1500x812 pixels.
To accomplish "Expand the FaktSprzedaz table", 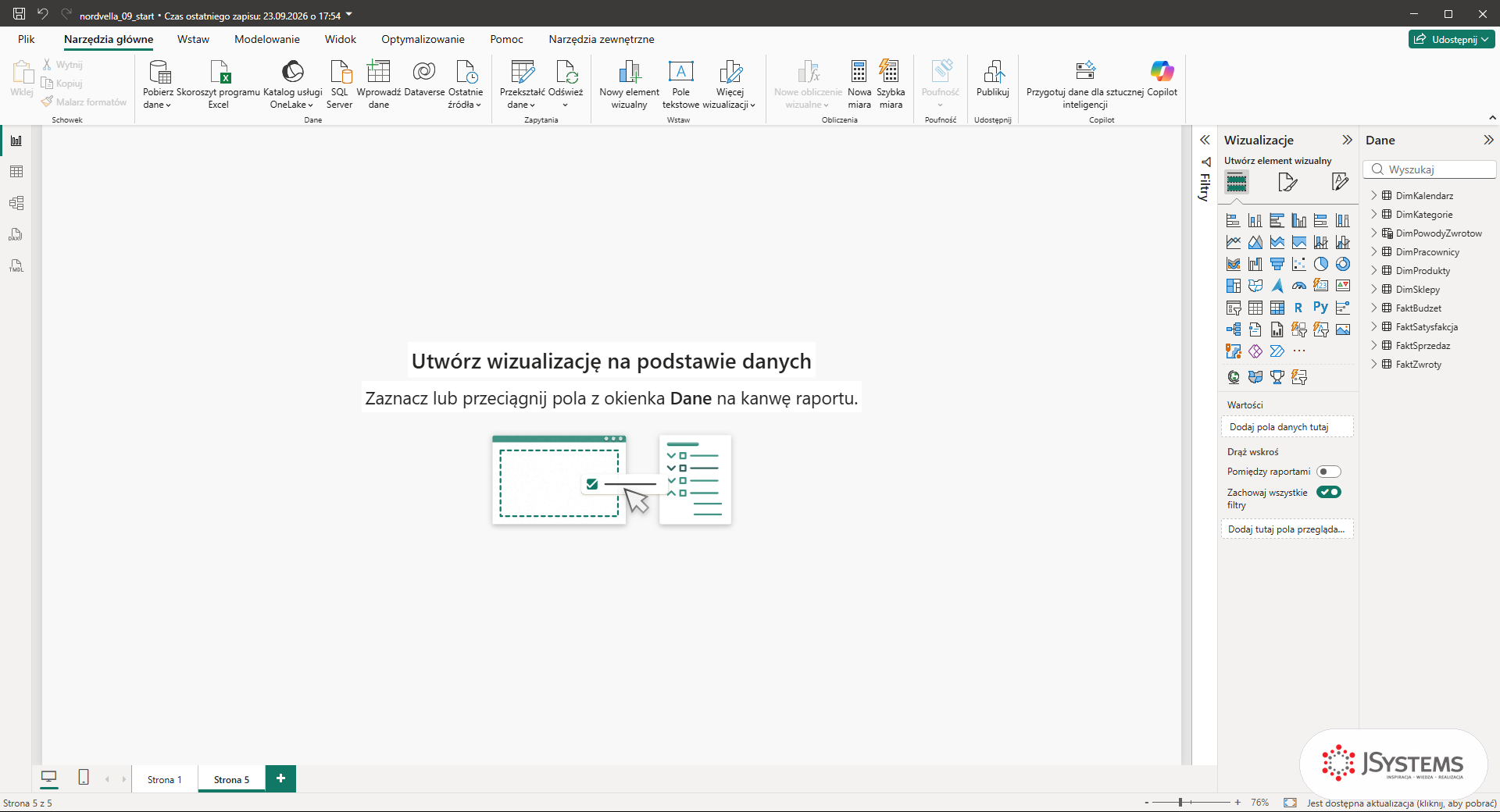I will tap(1374, 346).
